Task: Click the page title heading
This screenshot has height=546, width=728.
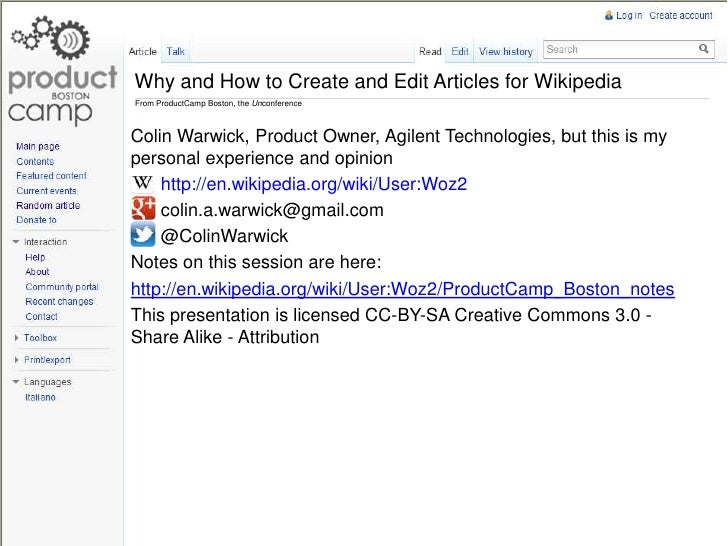Action: click(x=378, y=82)
